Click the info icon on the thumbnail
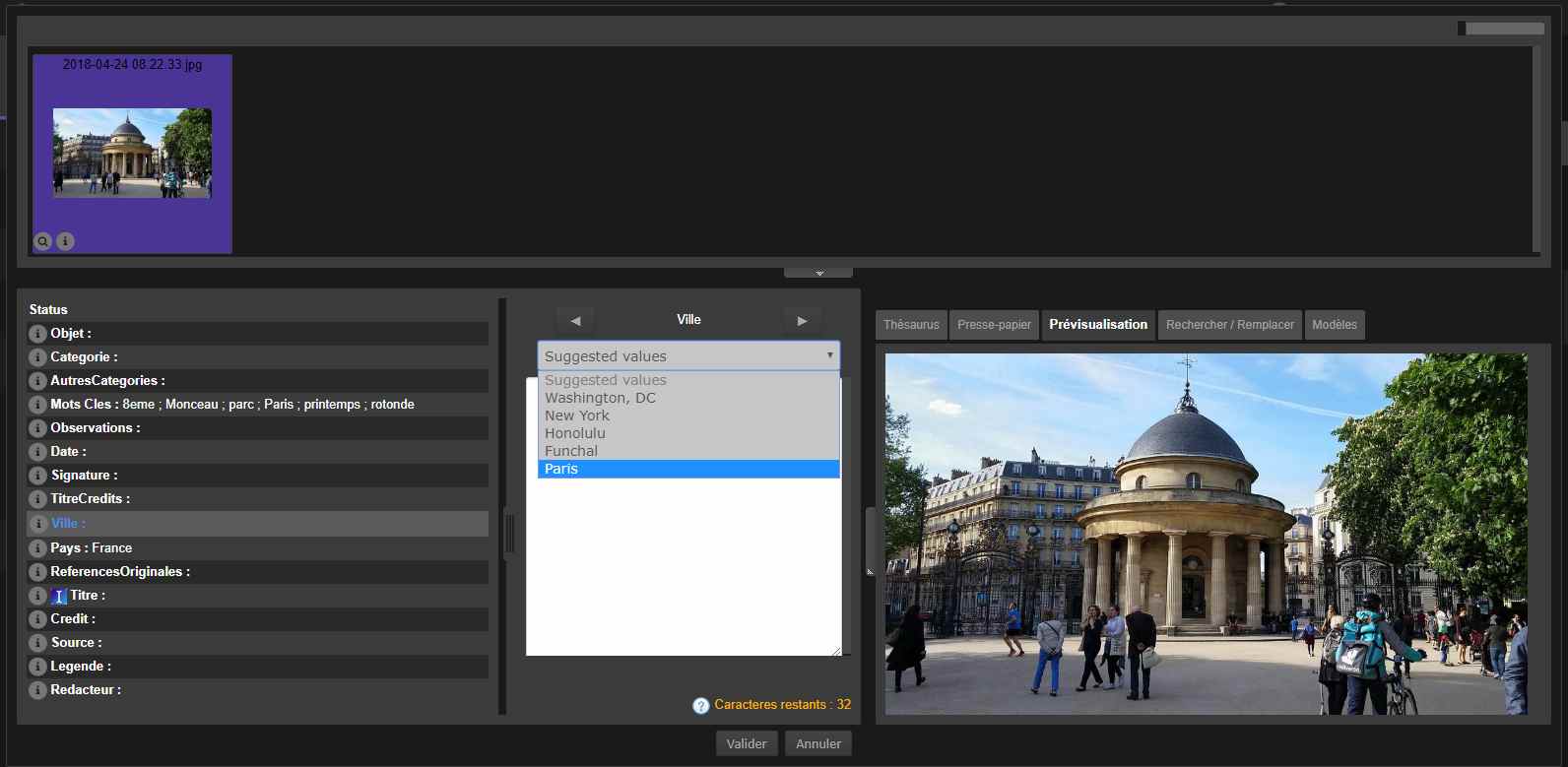Viewport: 1568px width, 767px height. (65, 241)
